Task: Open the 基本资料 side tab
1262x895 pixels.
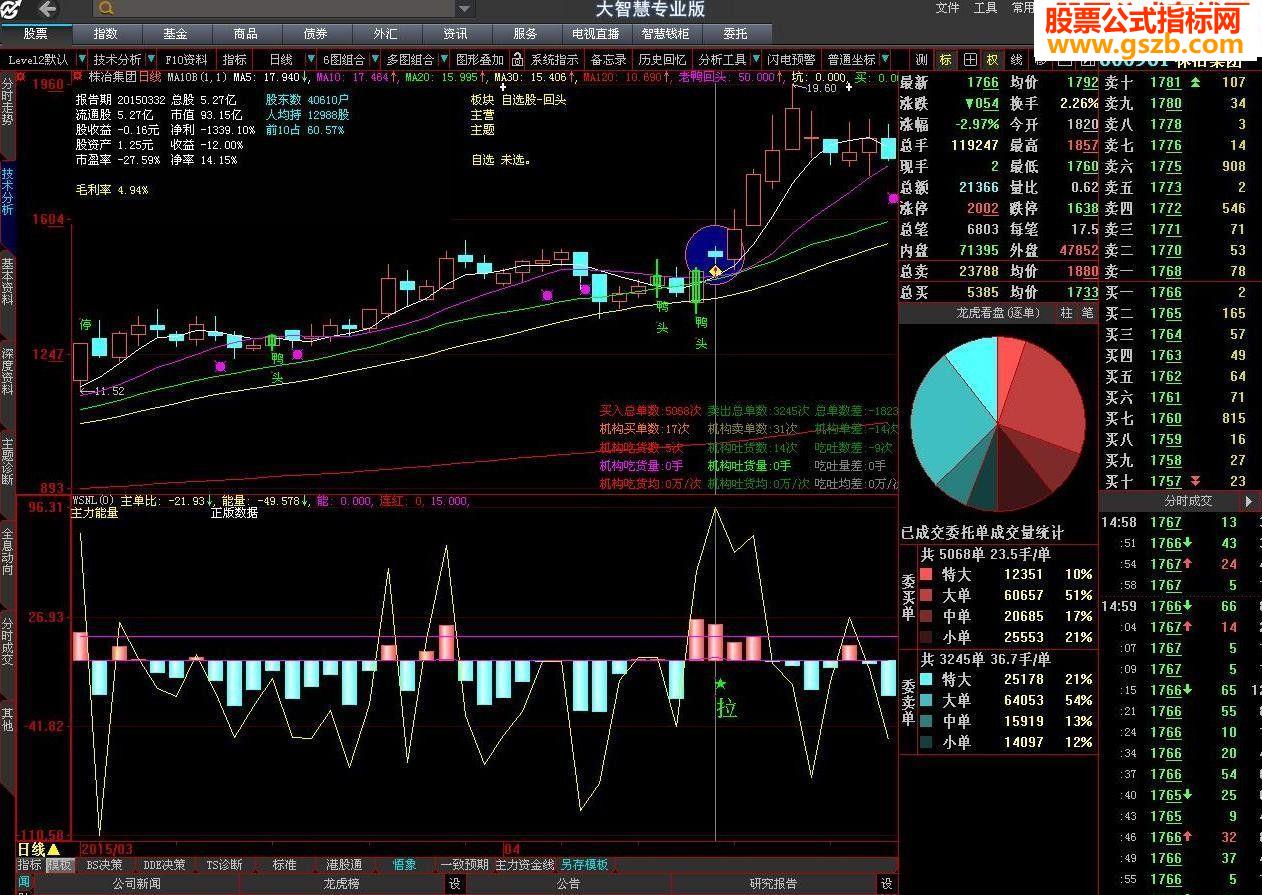Action: point(8,281)
